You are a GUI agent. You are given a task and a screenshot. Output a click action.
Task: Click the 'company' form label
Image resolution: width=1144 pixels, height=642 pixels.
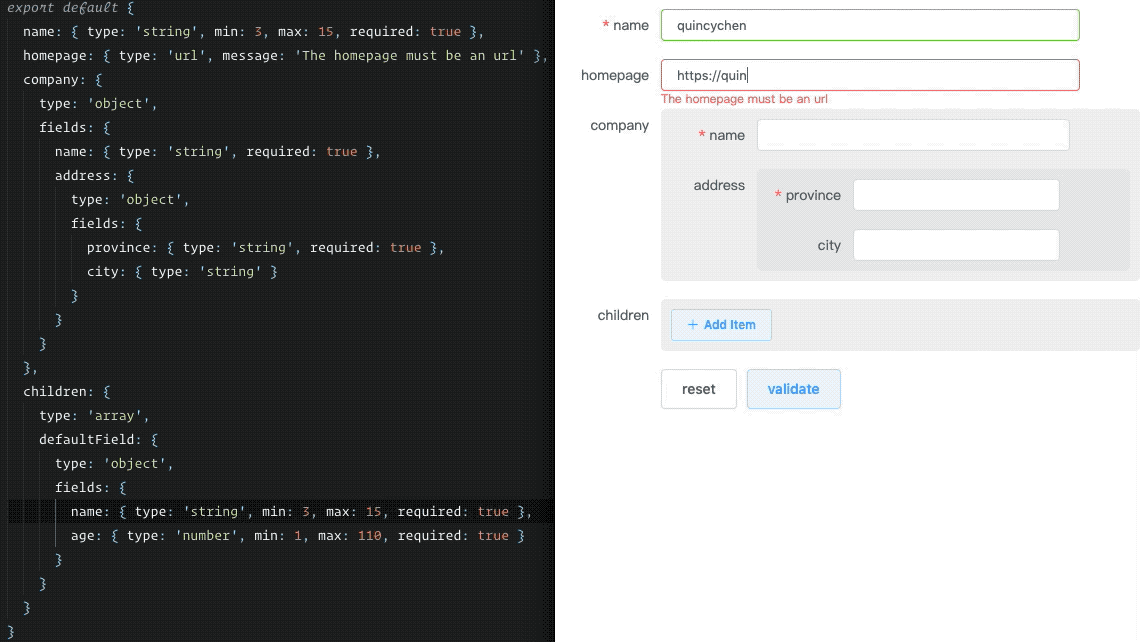[619, 125]
